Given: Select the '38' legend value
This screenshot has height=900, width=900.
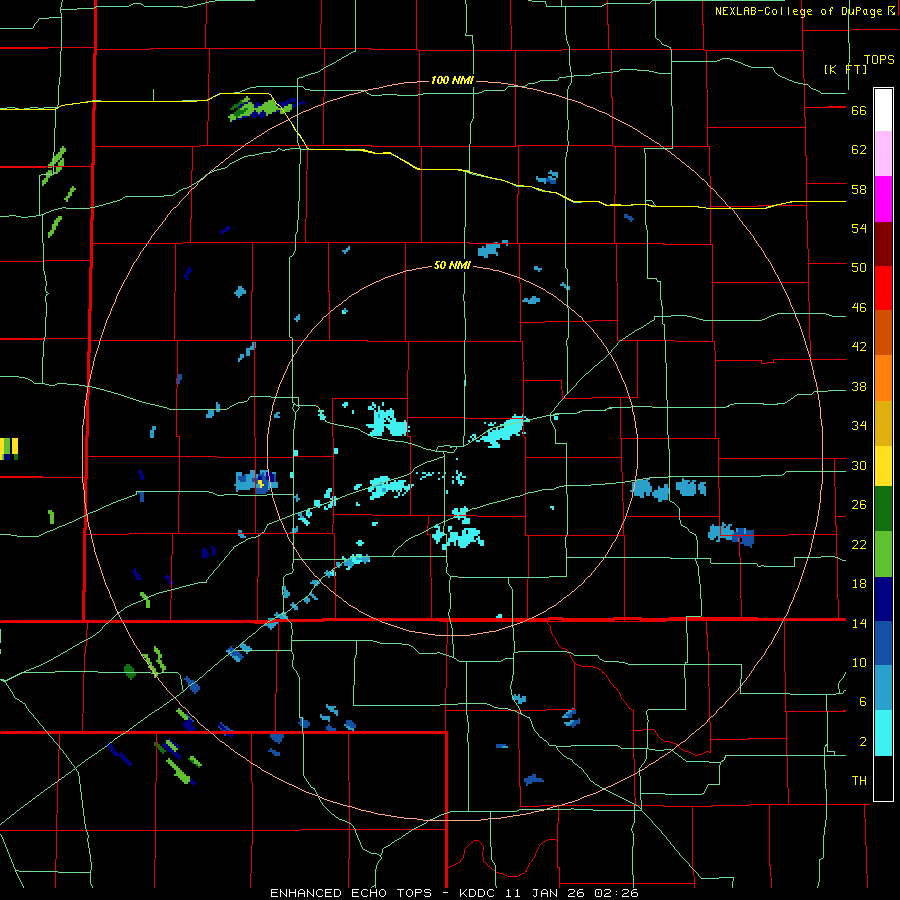Looking at the screenshot, I should coord(859,387).
